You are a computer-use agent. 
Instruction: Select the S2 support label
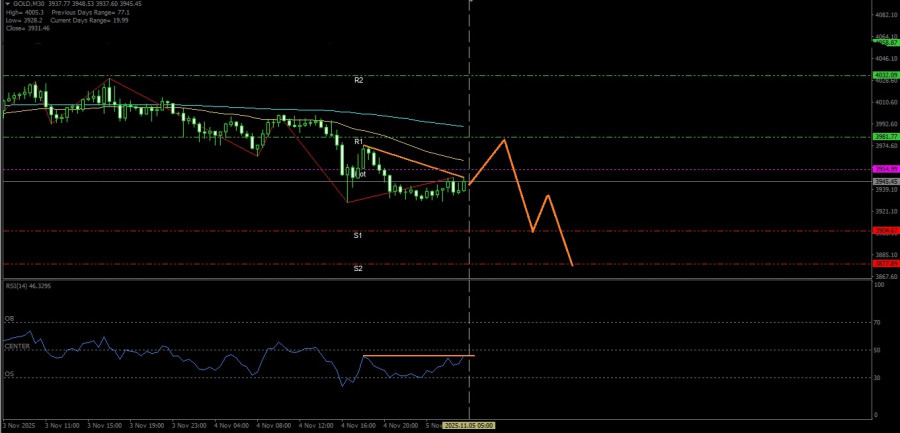click(358, 268)
